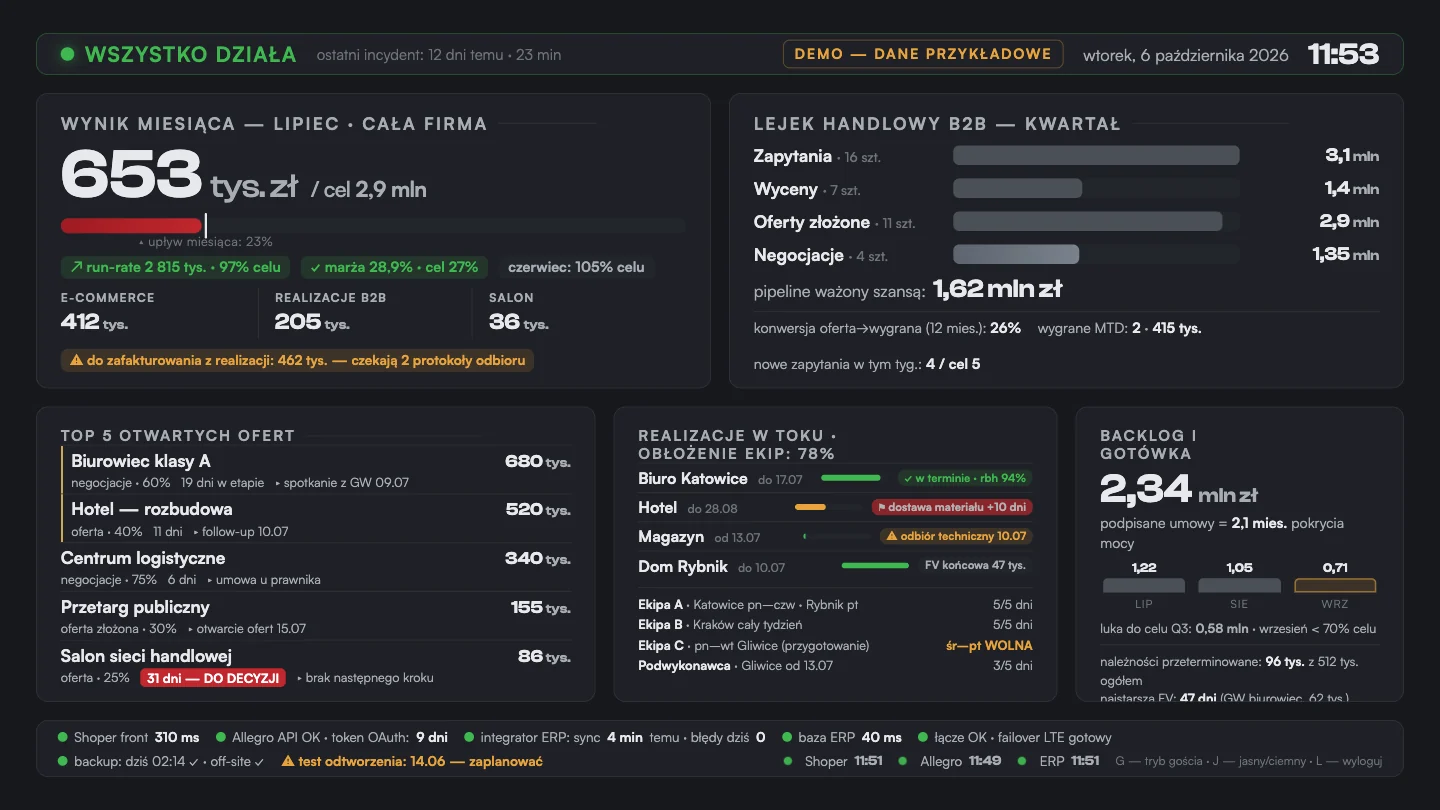The width and height of the screenshot is (1440, 810).
Task: Click the DEMO — DANE PRZYKŁADOWE badge
Action: [922, 54]
